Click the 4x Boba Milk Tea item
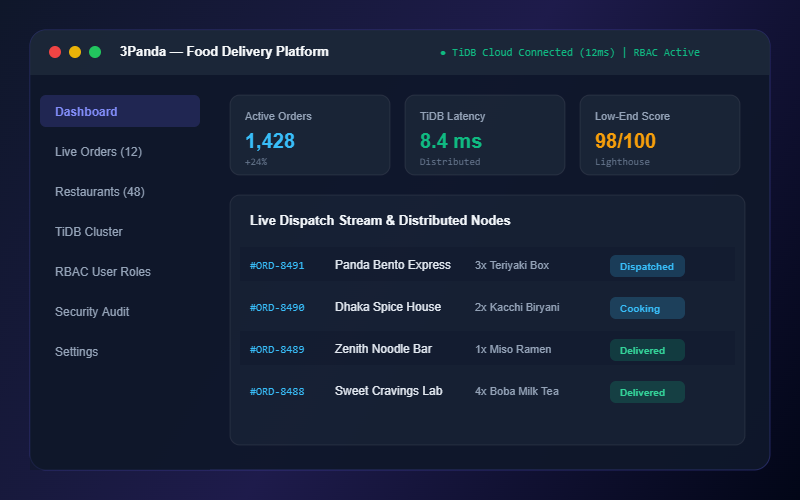The image size is (800, 500). pos(516,391)
